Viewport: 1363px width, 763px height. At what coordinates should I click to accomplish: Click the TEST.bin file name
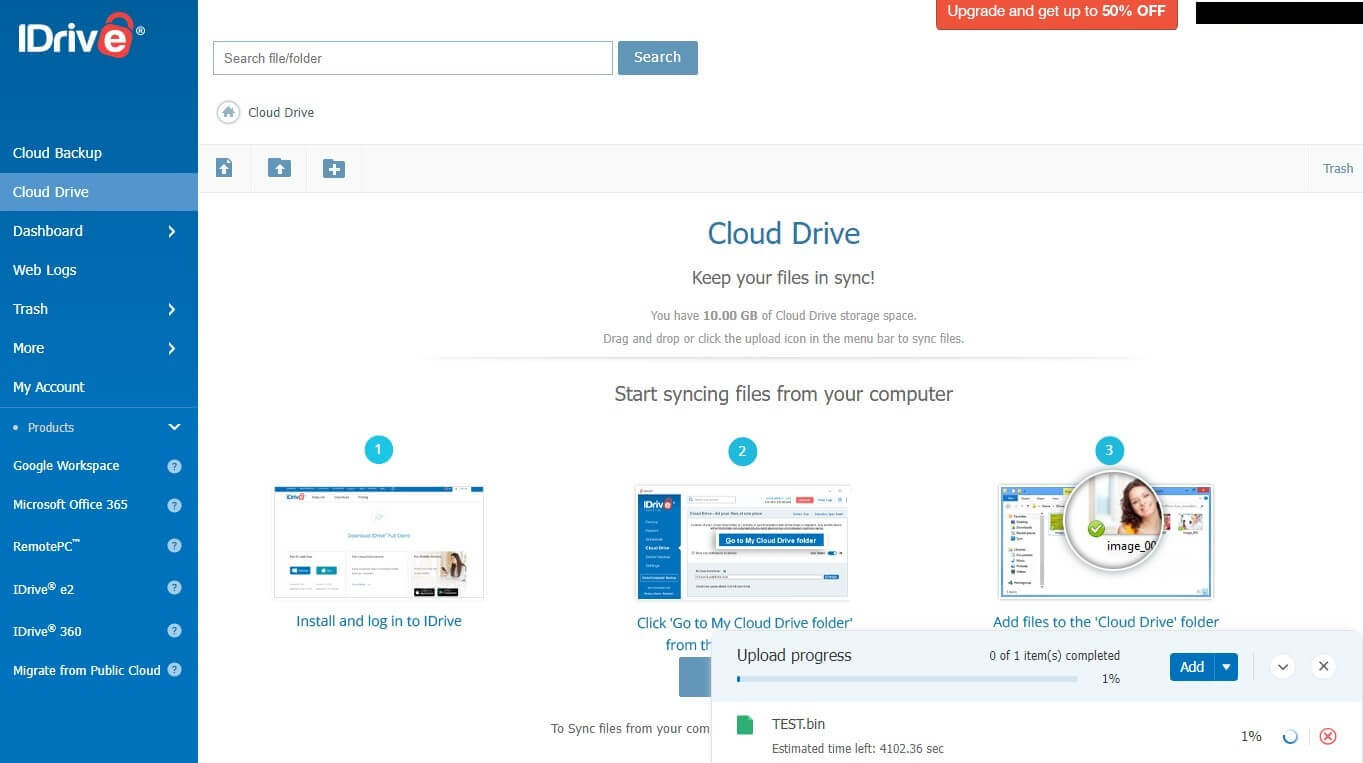coord(798,723)
